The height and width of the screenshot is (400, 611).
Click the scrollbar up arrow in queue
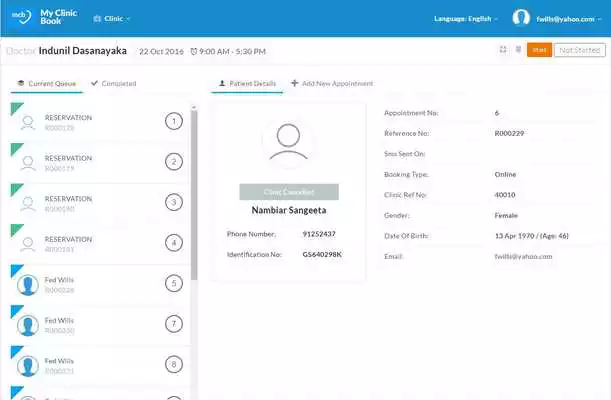pyautogui.click(x=194, y=107)
